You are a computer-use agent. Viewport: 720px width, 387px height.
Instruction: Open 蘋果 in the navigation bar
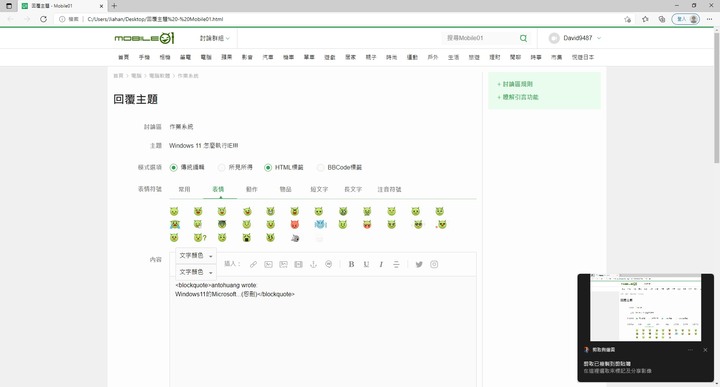click(227, 57)
